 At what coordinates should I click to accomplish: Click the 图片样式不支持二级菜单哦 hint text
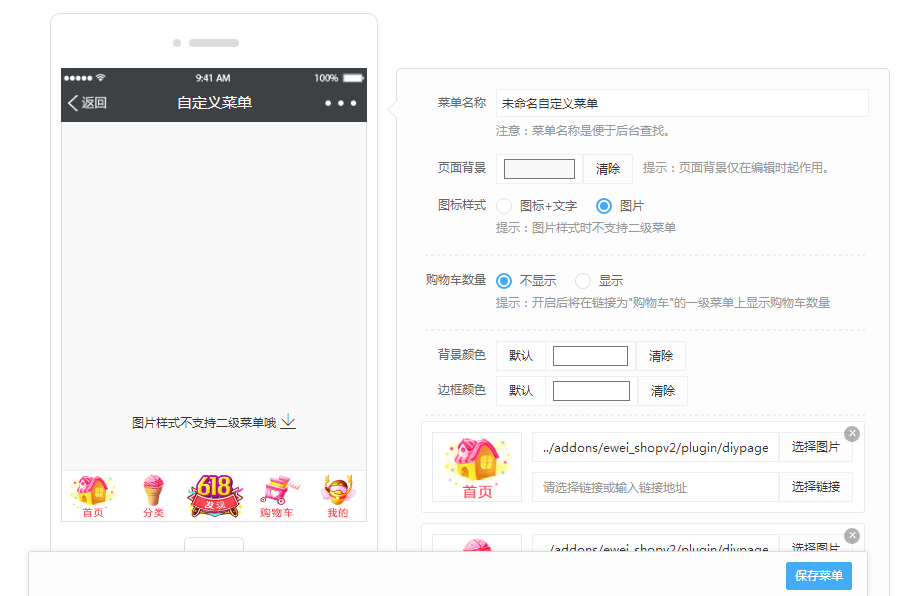pyautogui.click(x=204, y=423)
